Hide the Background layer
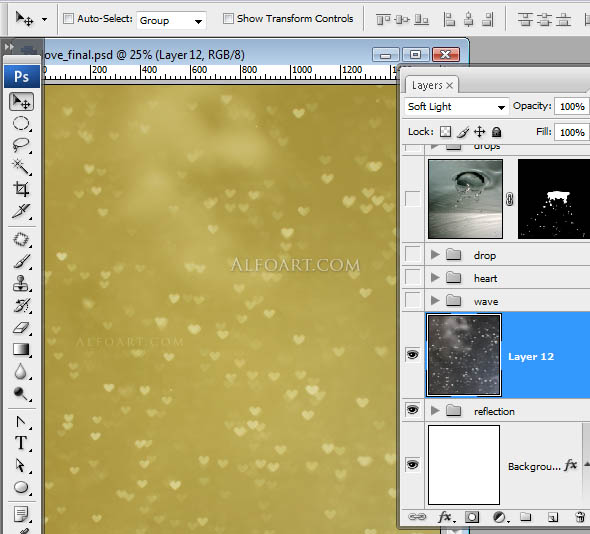The height and width of the screenshot is (534, 590). (x=412, y=464)
